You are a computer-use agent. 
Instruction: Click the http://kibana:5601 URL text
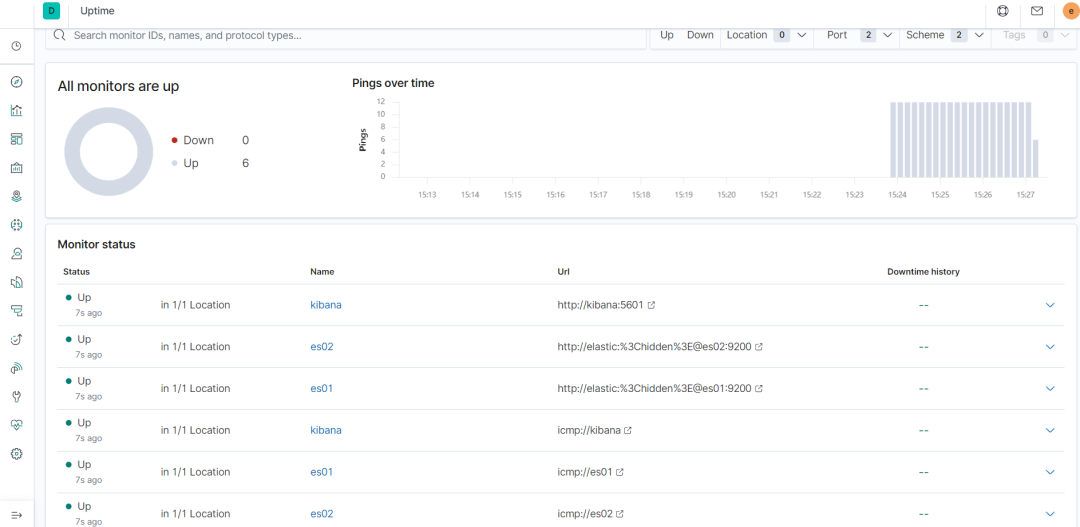coord(601,304)
